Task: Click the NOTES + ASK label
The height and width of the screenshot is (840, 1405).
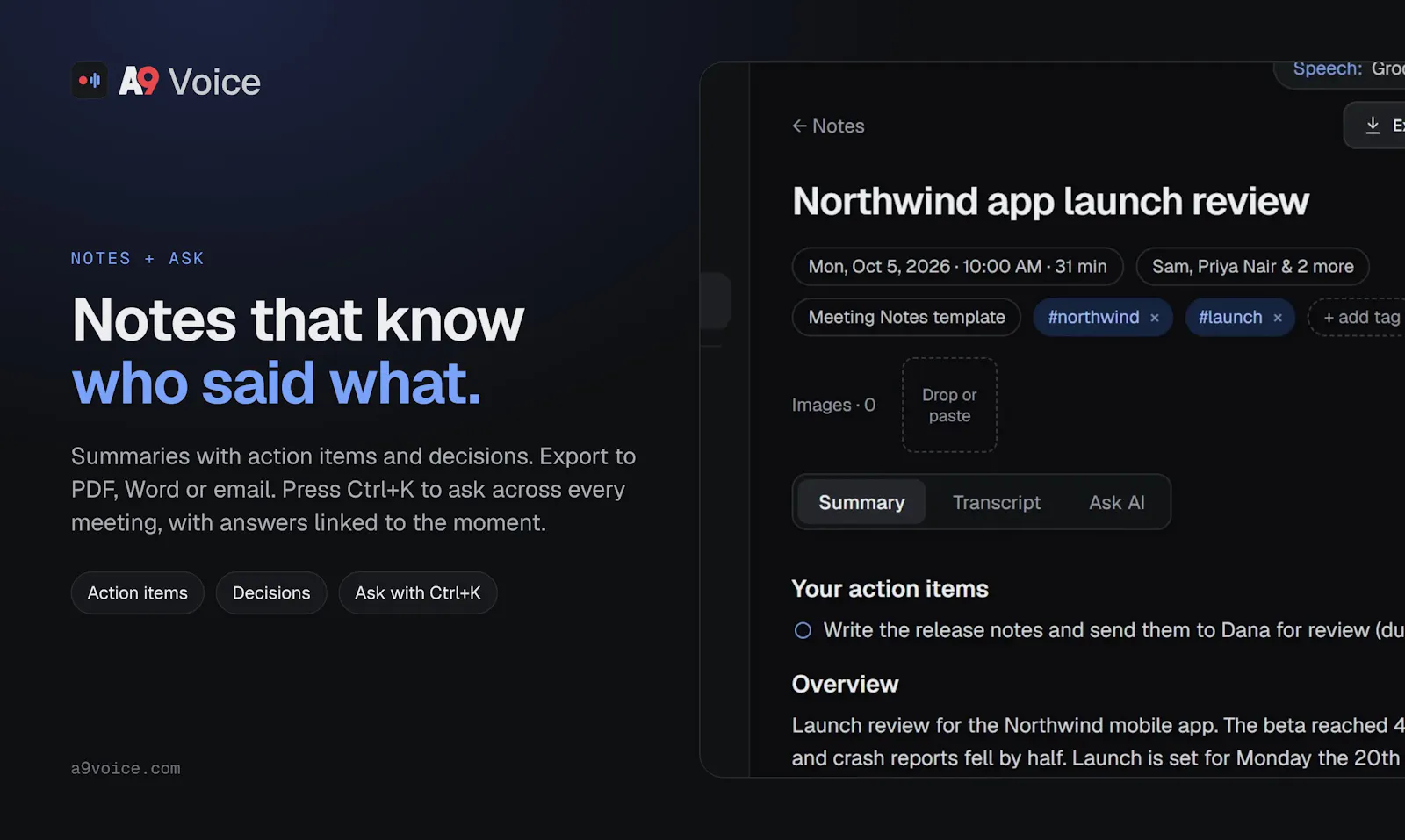Action: (138, 259)
